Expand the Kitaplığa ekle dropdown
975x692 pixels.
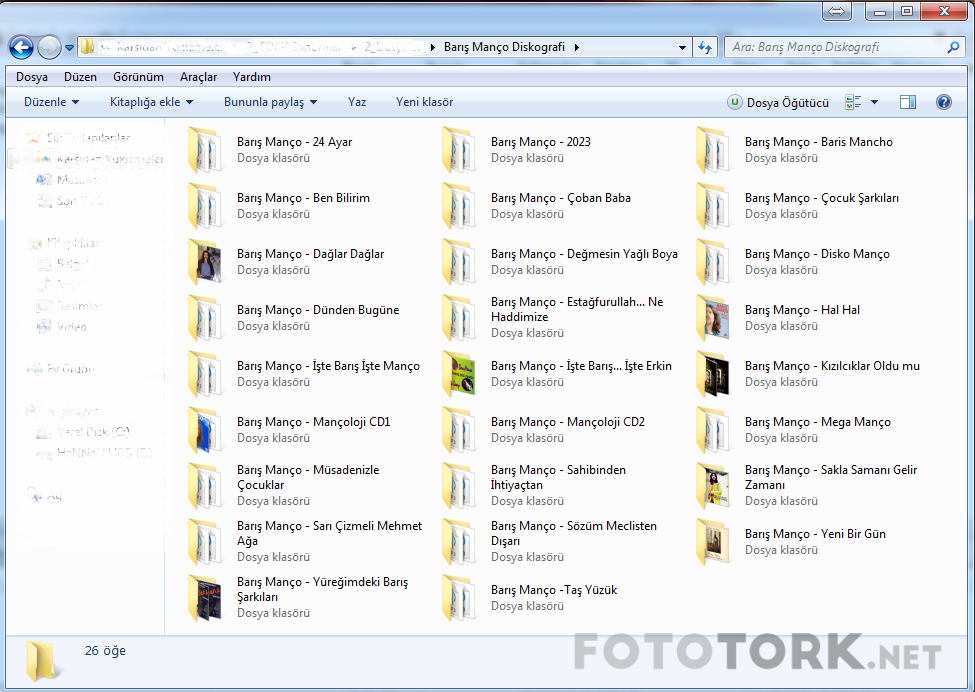[x=151, y=102]
